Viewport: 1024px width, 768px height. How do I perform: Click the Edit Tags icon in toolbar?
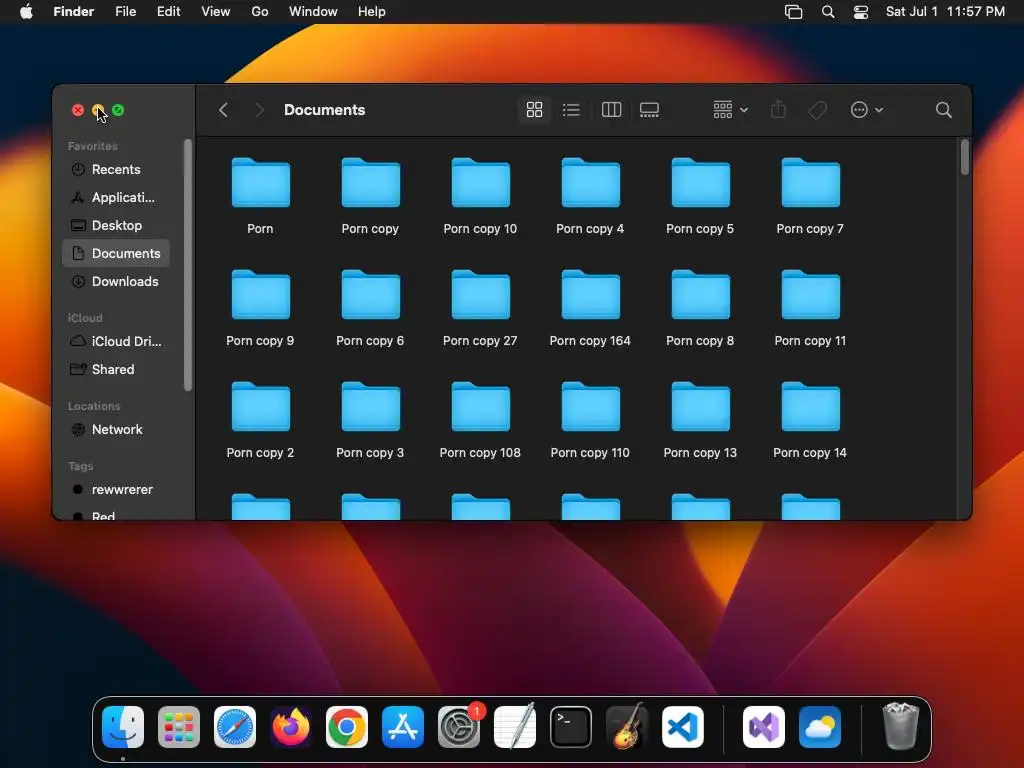point(818,110)
